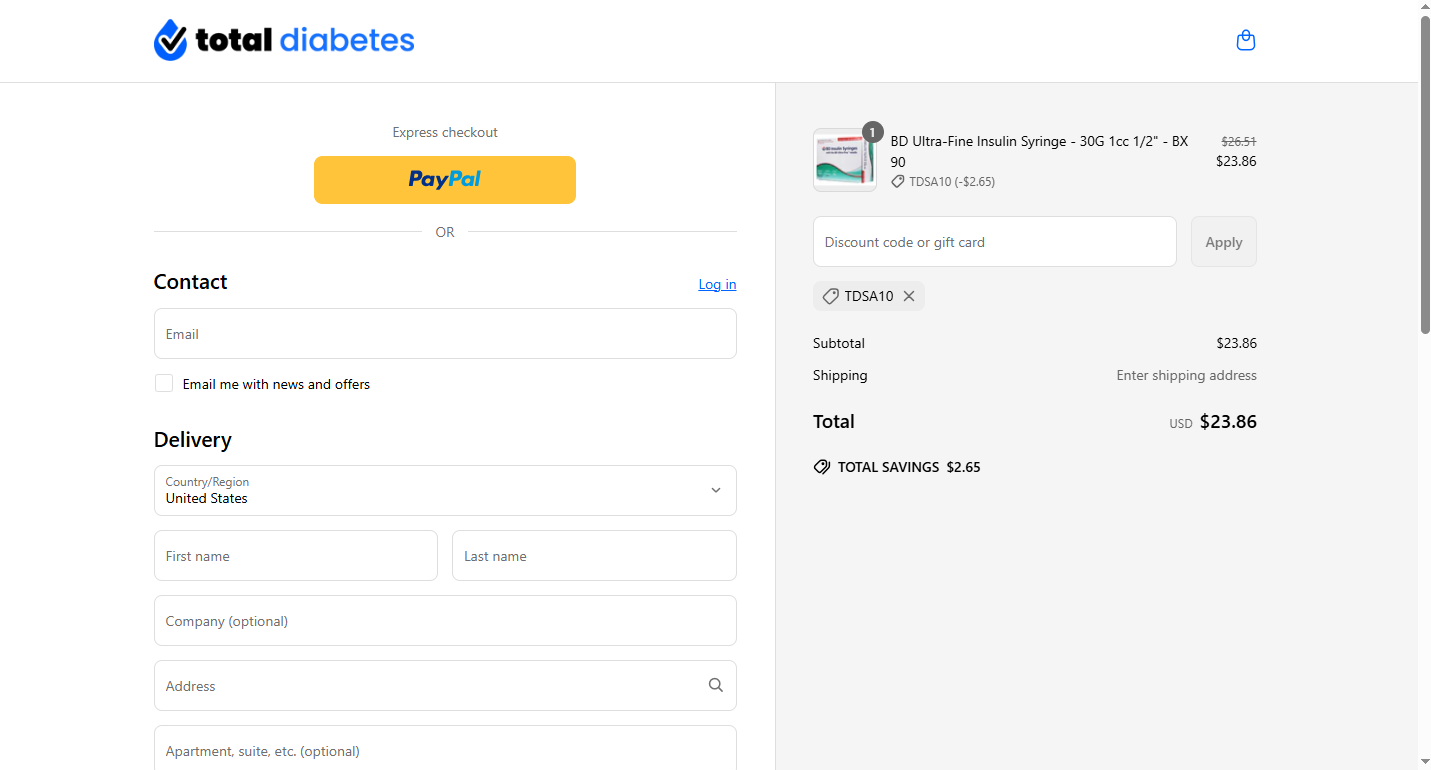Click the Company (optional) field
The image size is (1431, 770).
445,621
